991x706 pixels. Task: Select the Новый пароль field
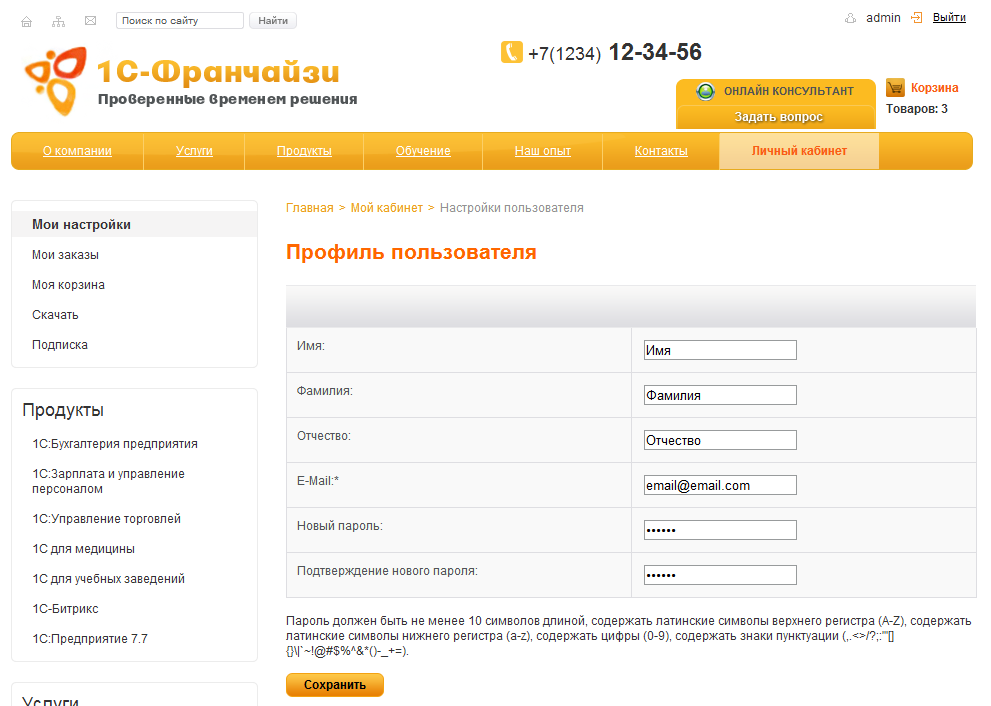(720, 530)
